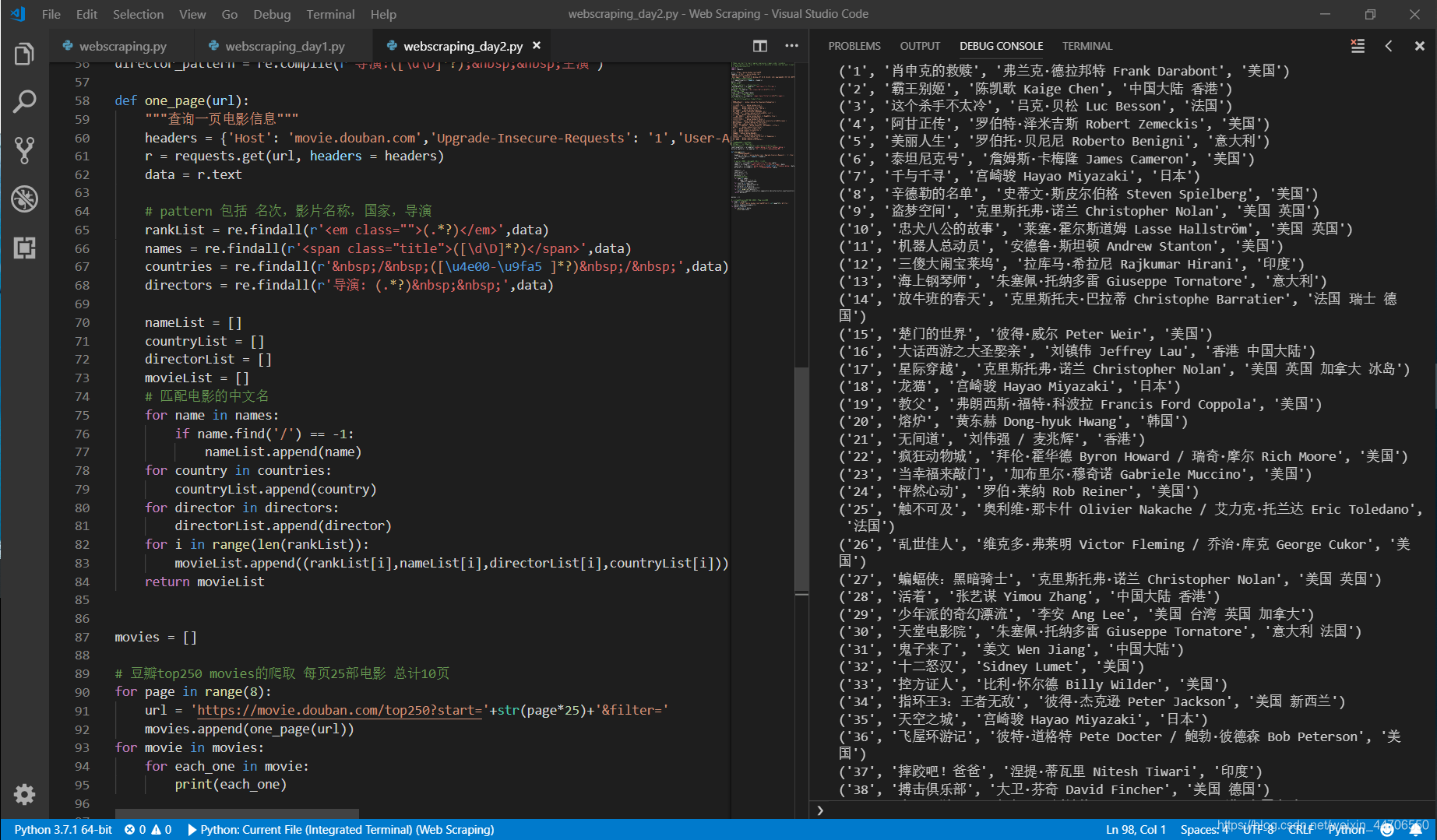This screenshot has height=840, width=1437.
Task: Click console row with 'Peter Jackson'
Action: [1092, 701]
